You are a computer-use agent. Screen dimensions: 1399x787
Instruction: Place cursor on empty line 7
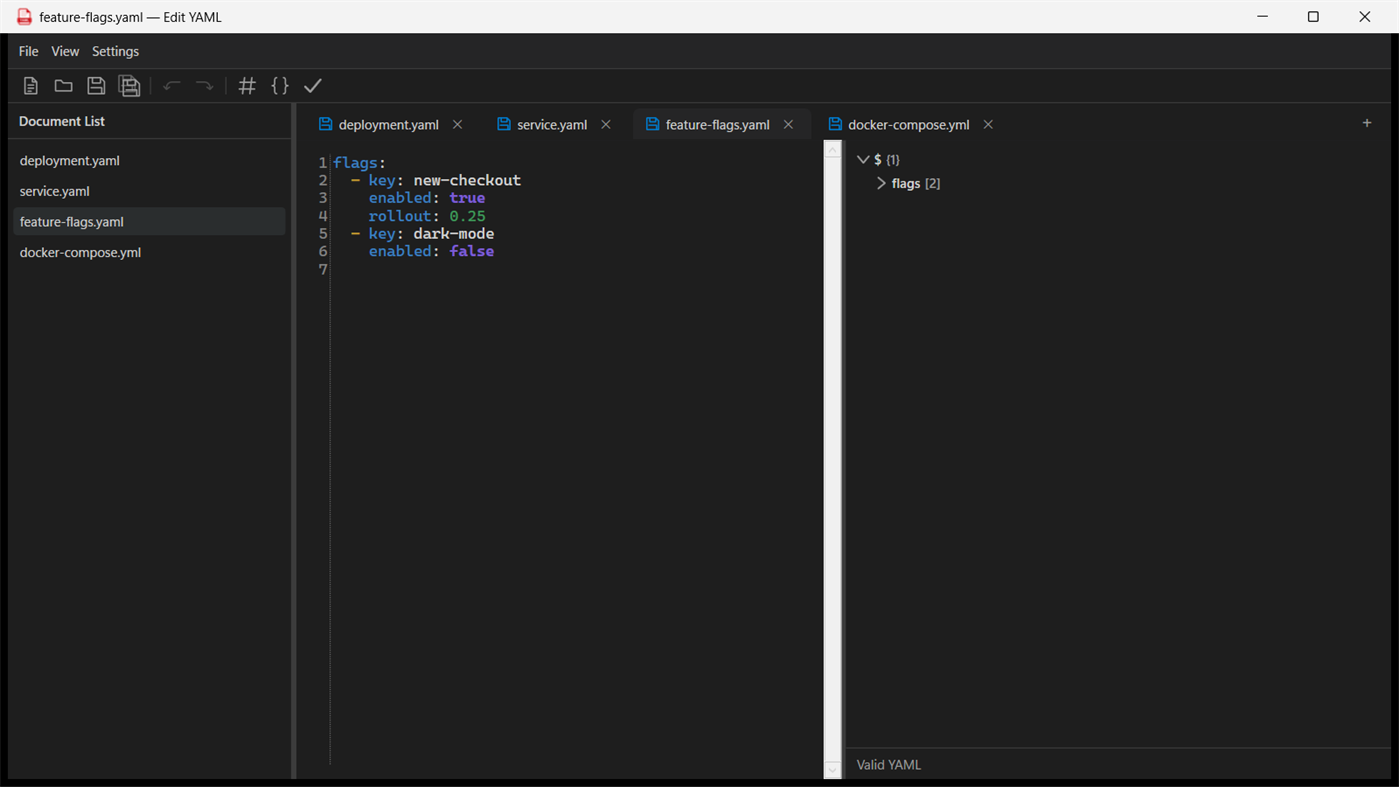576,270
